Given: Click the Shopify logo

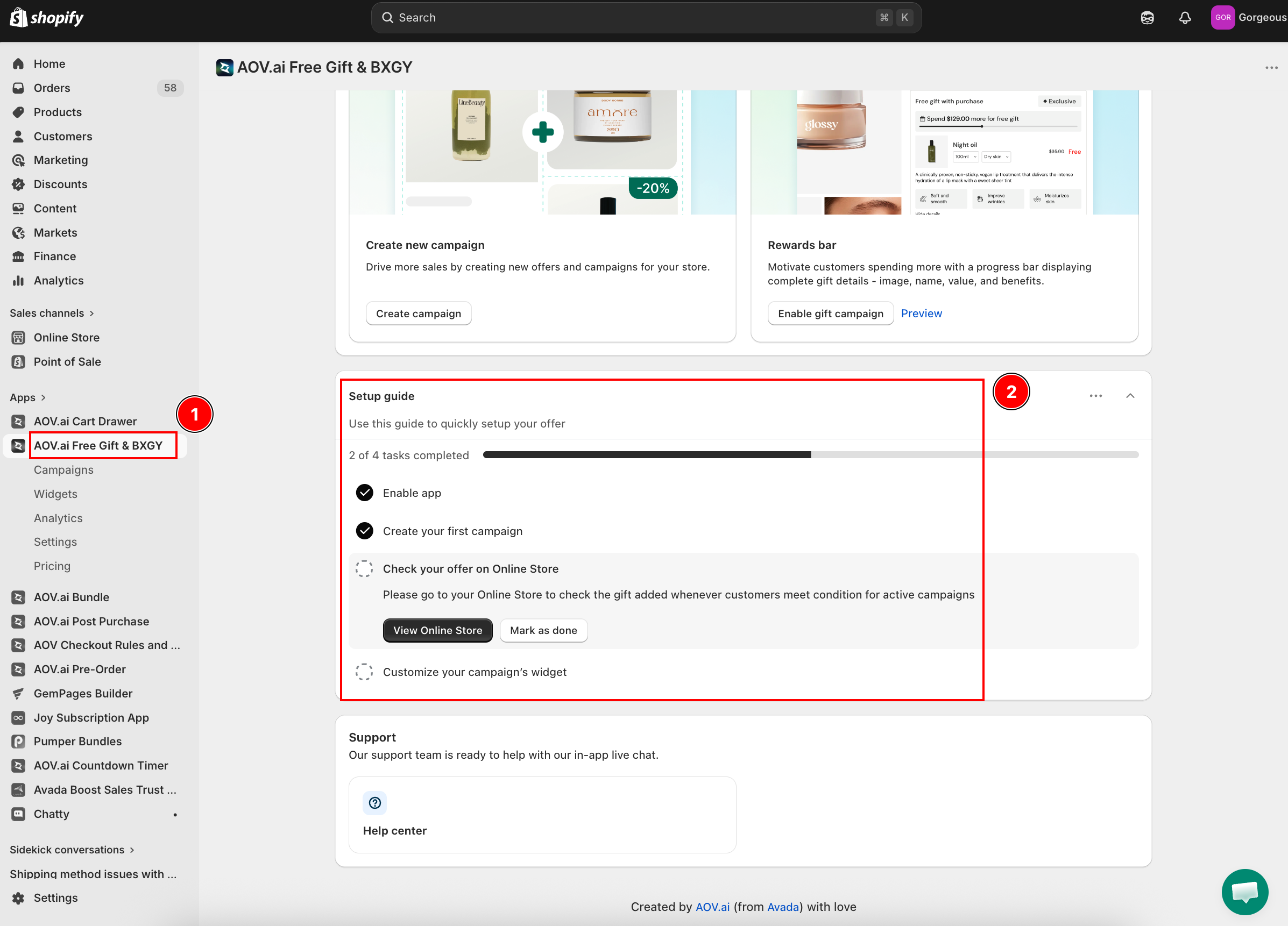Looking at the screenshot, I should coord(47,18).
